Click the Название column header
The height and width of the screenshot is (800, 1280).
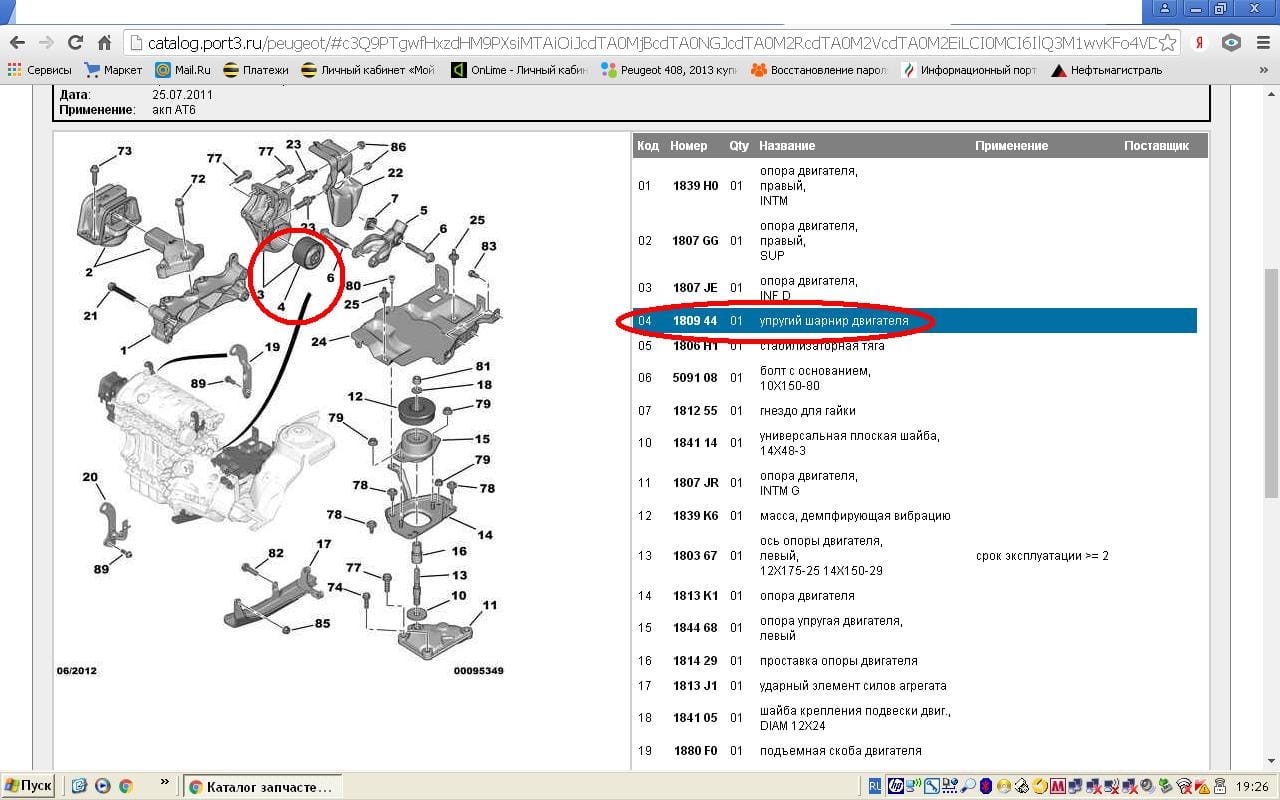click(x=787, y=146)
